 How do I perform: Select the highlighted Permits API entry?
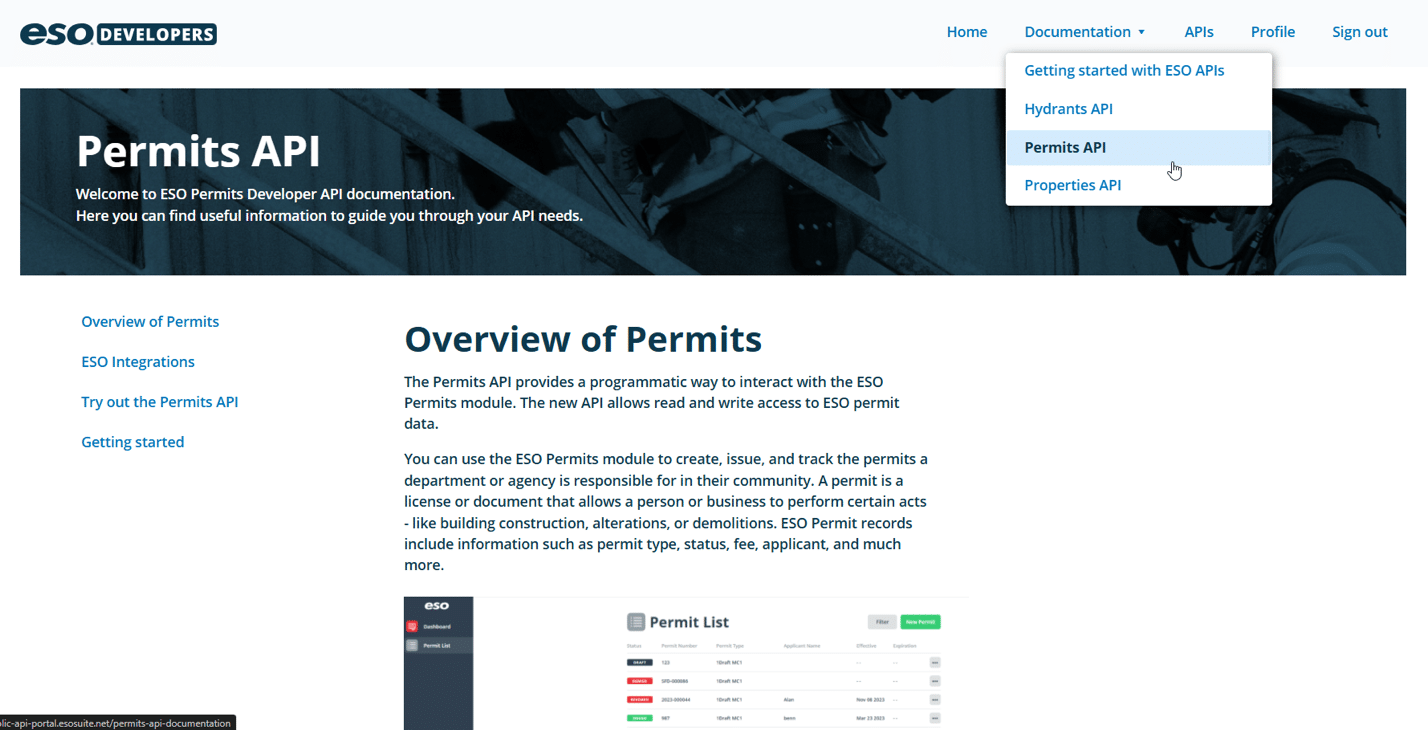(1065, 148)
